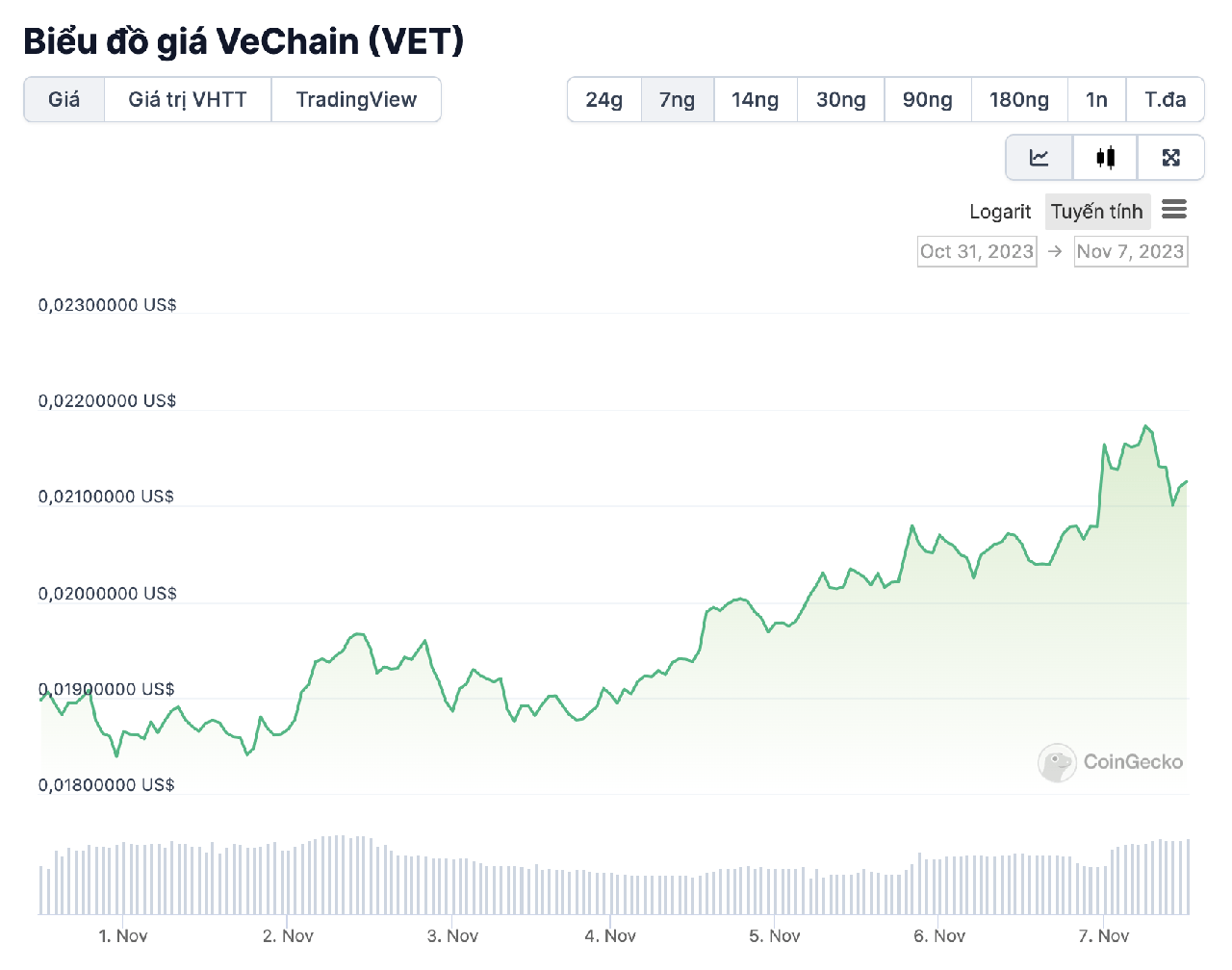This screenshot has width=1232, height=970.
Task: Click the 0,02300000 US$ axis label
Action: click(x=108, y=305)
